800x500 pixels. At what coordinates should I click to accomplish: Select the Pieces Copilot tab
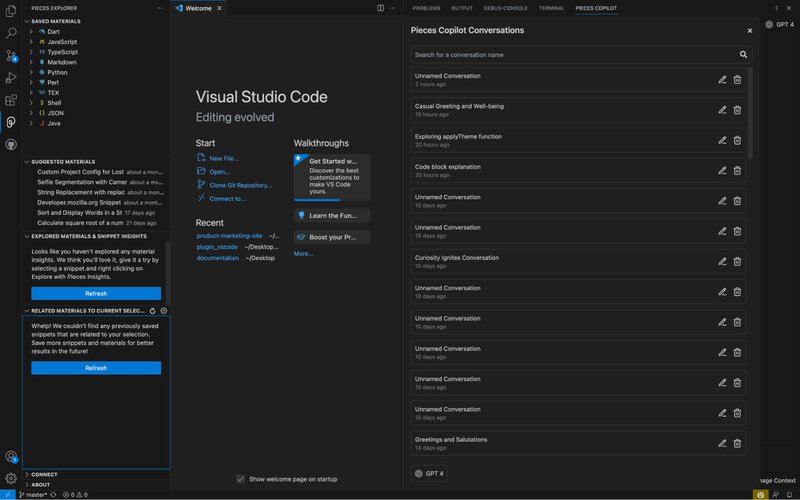tap(596, 8)
